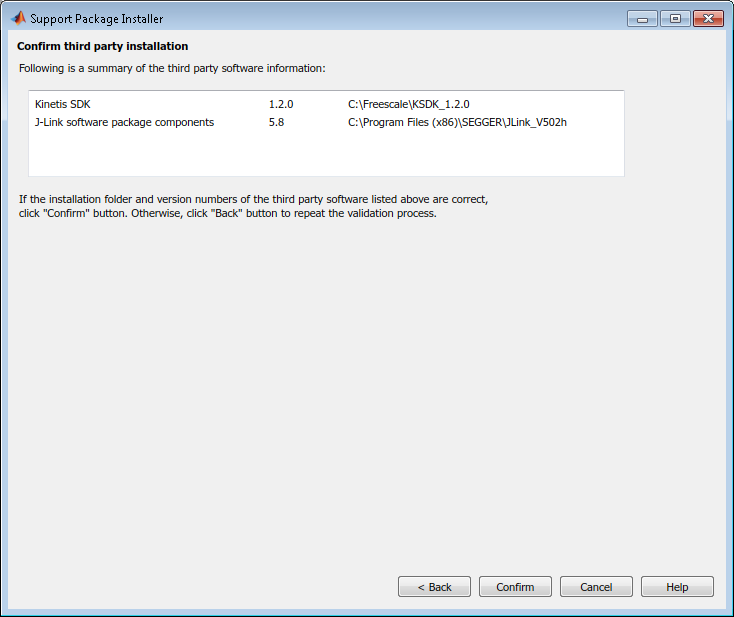Click the Support Package Installer window title

click(97, 19)
